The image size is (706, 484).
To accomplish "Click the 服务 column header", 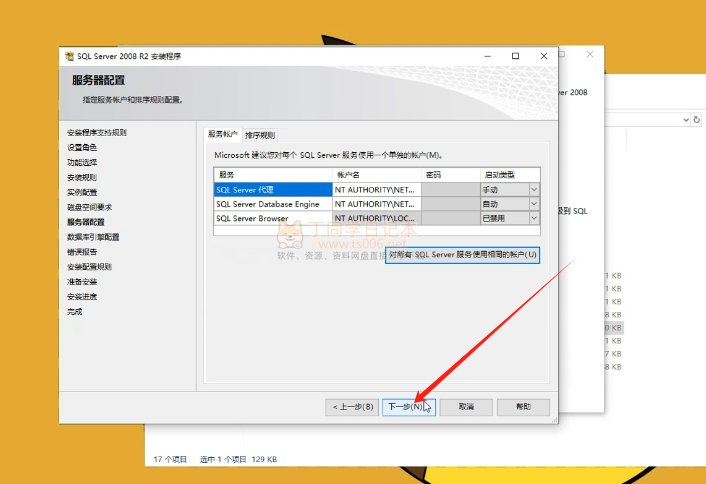I will 273,175.
